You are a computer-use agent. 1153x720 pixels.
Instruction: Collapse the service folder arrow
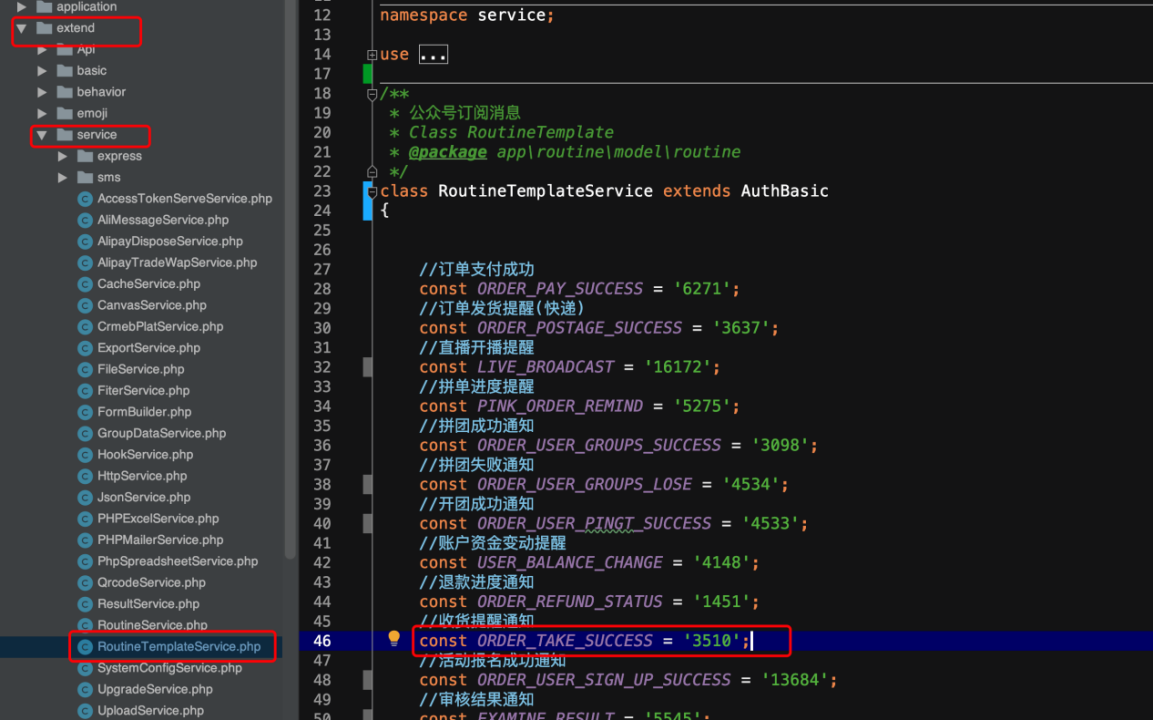point(42,135)
